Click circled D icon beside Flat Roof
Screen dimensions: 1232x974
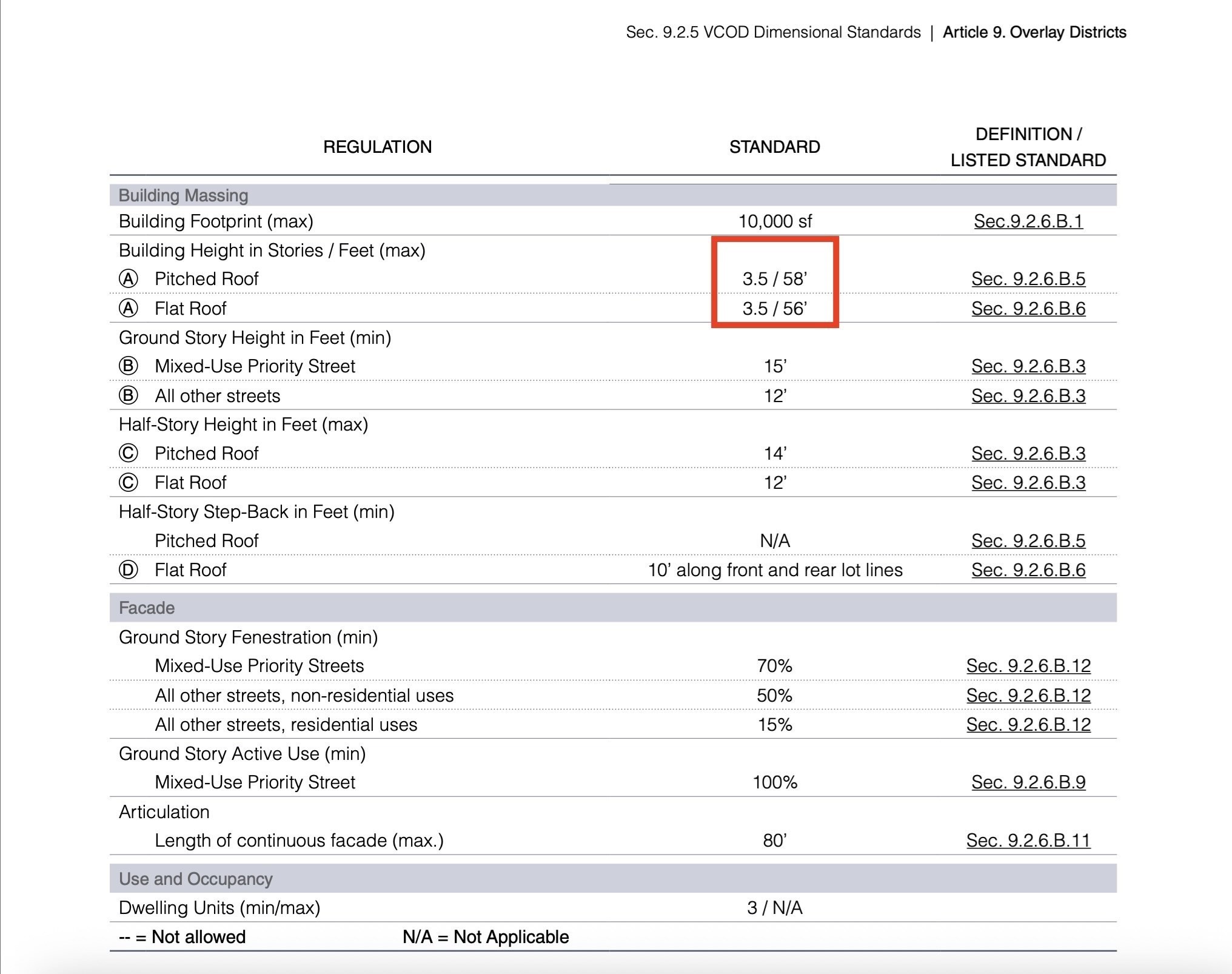point(128,570)
